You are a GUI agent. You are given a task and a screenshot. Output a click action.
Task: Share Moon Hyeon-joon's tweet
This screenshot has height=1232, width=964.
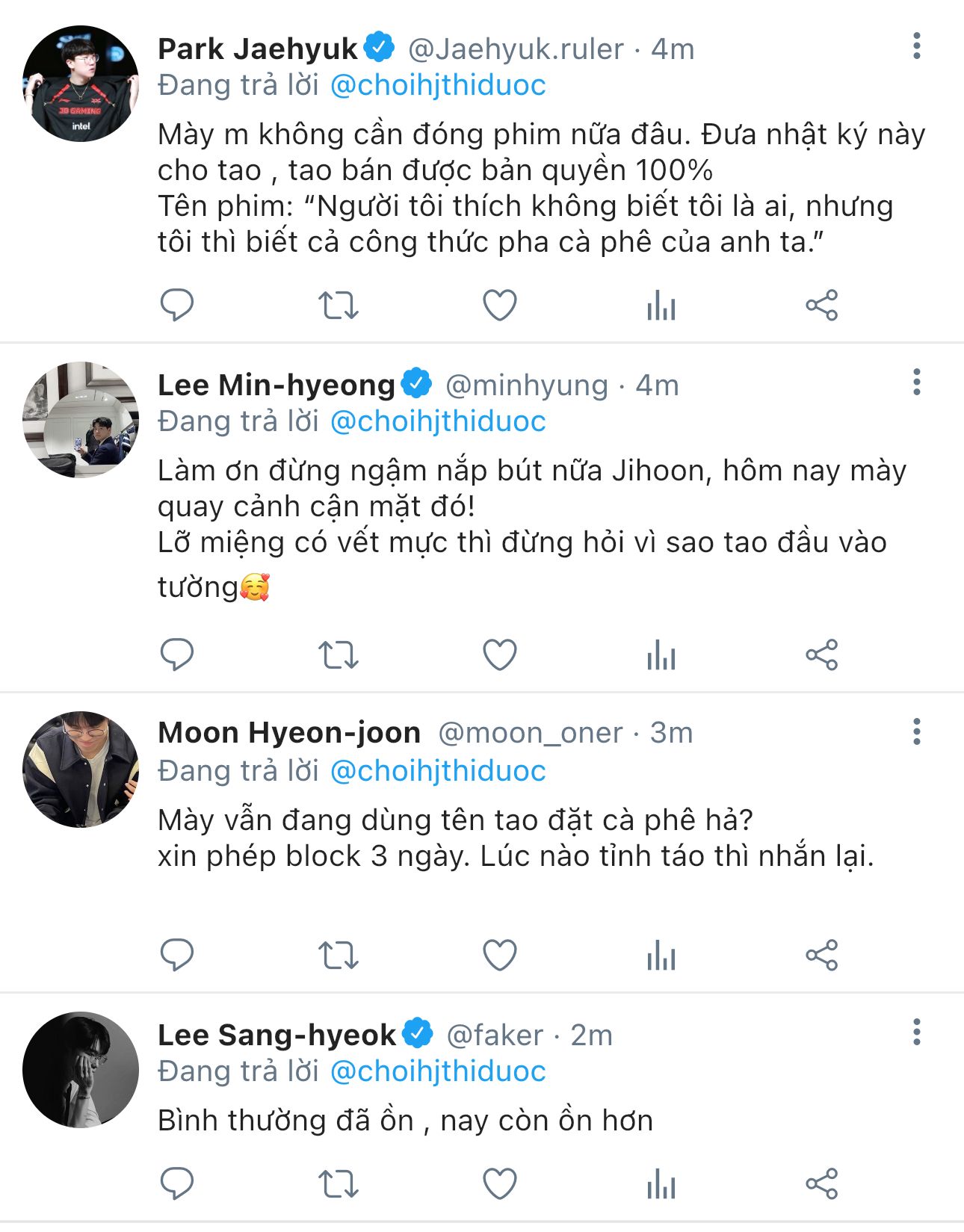822,955
